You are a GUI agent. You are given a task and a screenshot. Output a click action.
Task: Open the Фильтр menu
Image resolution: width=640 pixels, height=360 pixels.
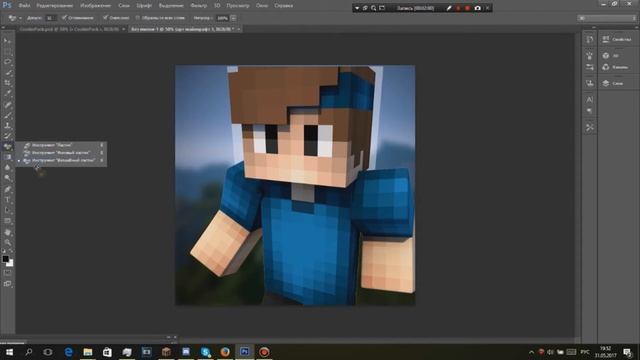click(x=199, y=6)
